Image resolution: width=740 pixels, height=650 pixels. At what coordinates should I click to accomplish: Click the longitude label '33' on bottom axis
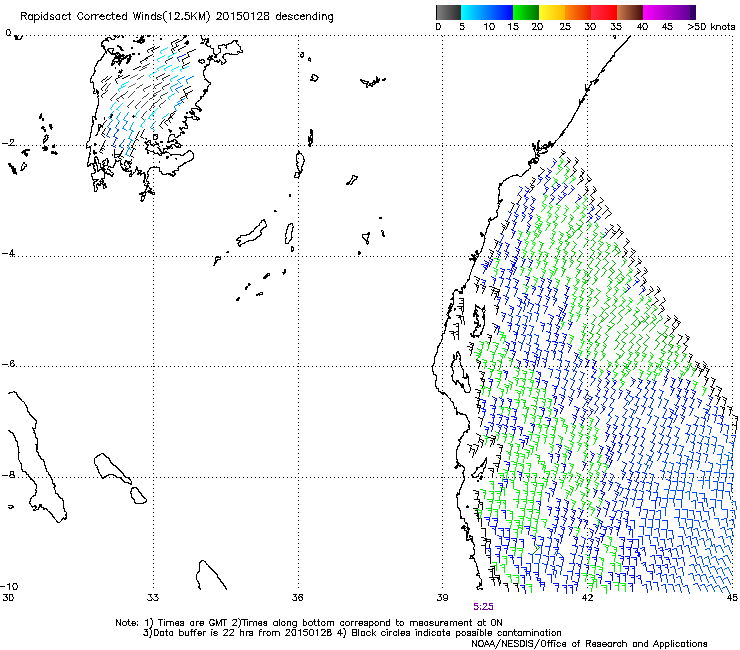click(153, 598)
